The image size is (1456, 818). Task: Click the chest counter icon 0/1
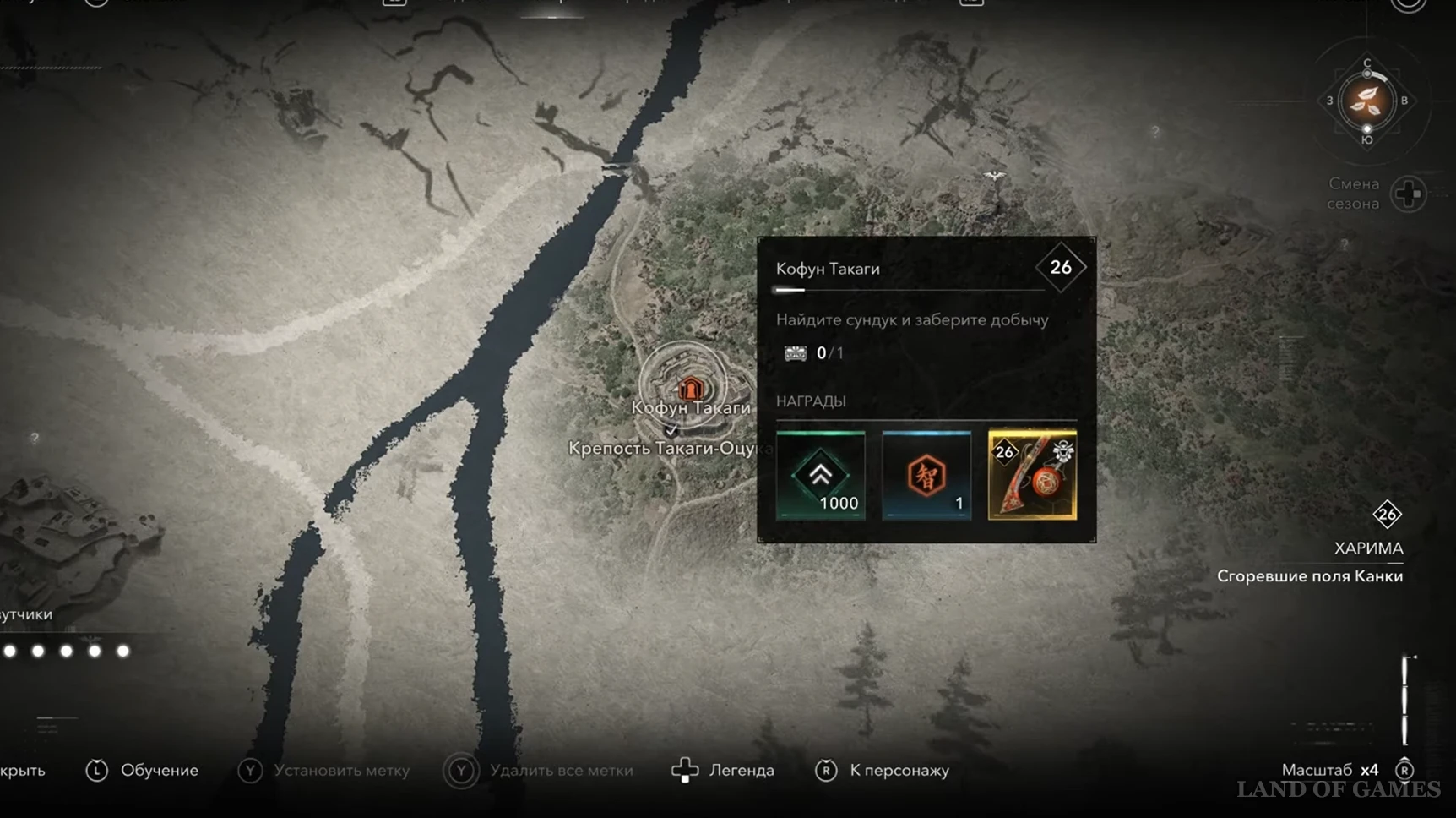(796, 353)
